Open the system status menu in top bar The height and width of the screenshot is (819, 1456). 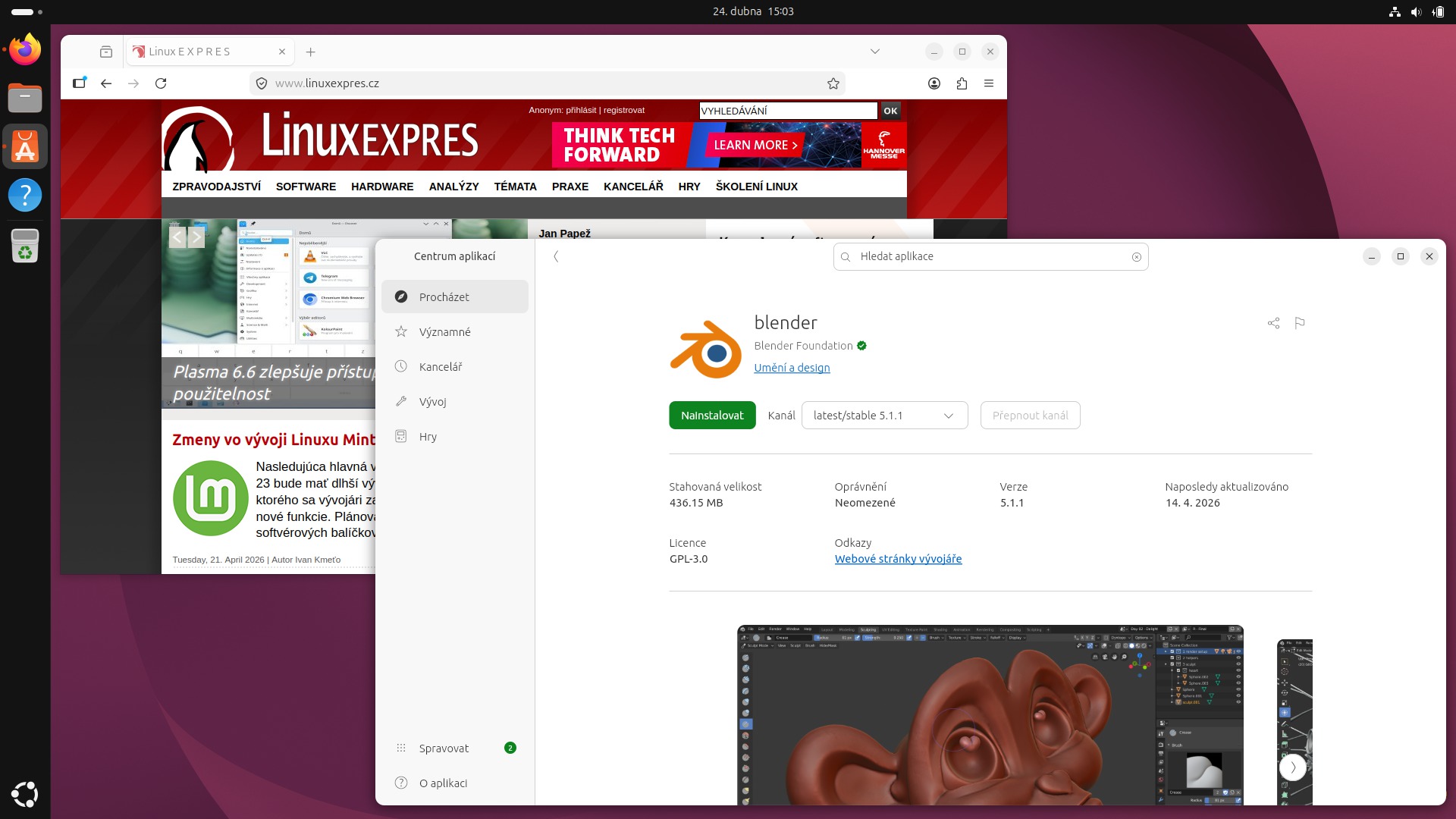coord(1416,11)
